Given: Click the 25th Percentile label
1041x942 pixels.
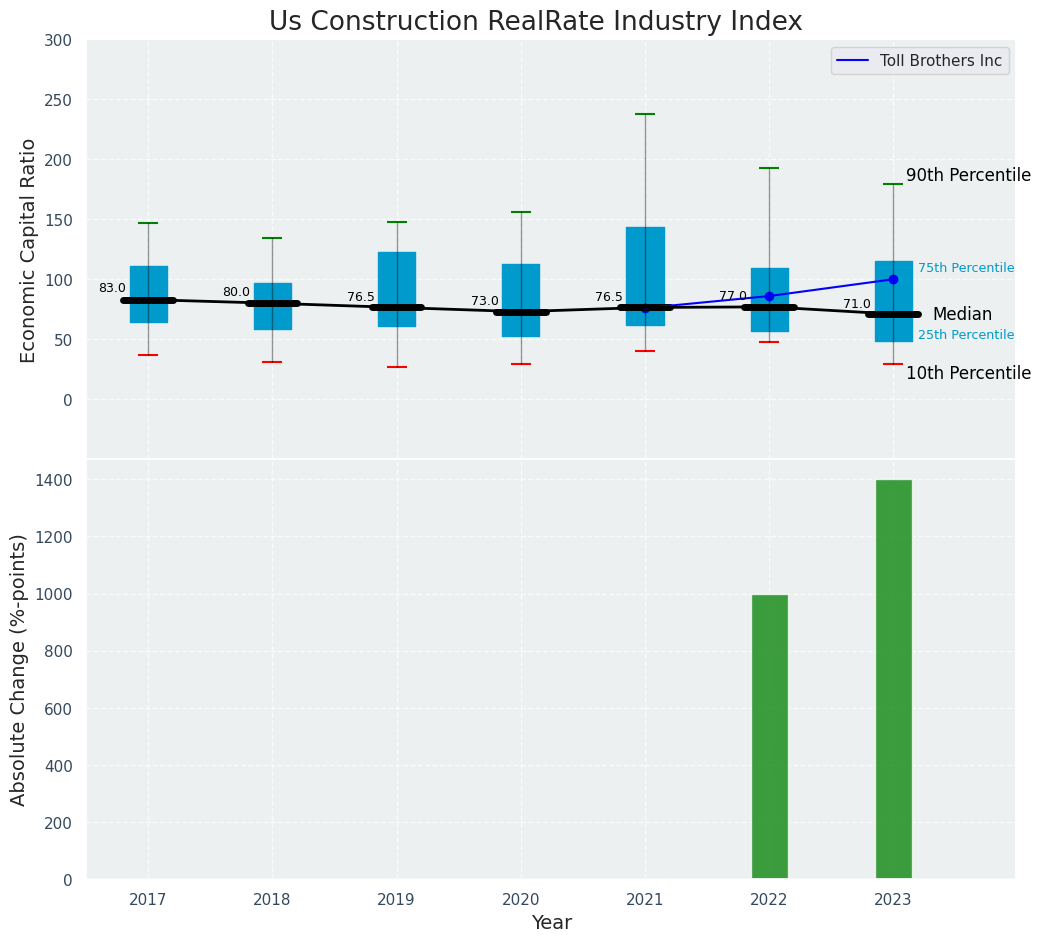Looking at the screenshot, I should click(965, 335).
